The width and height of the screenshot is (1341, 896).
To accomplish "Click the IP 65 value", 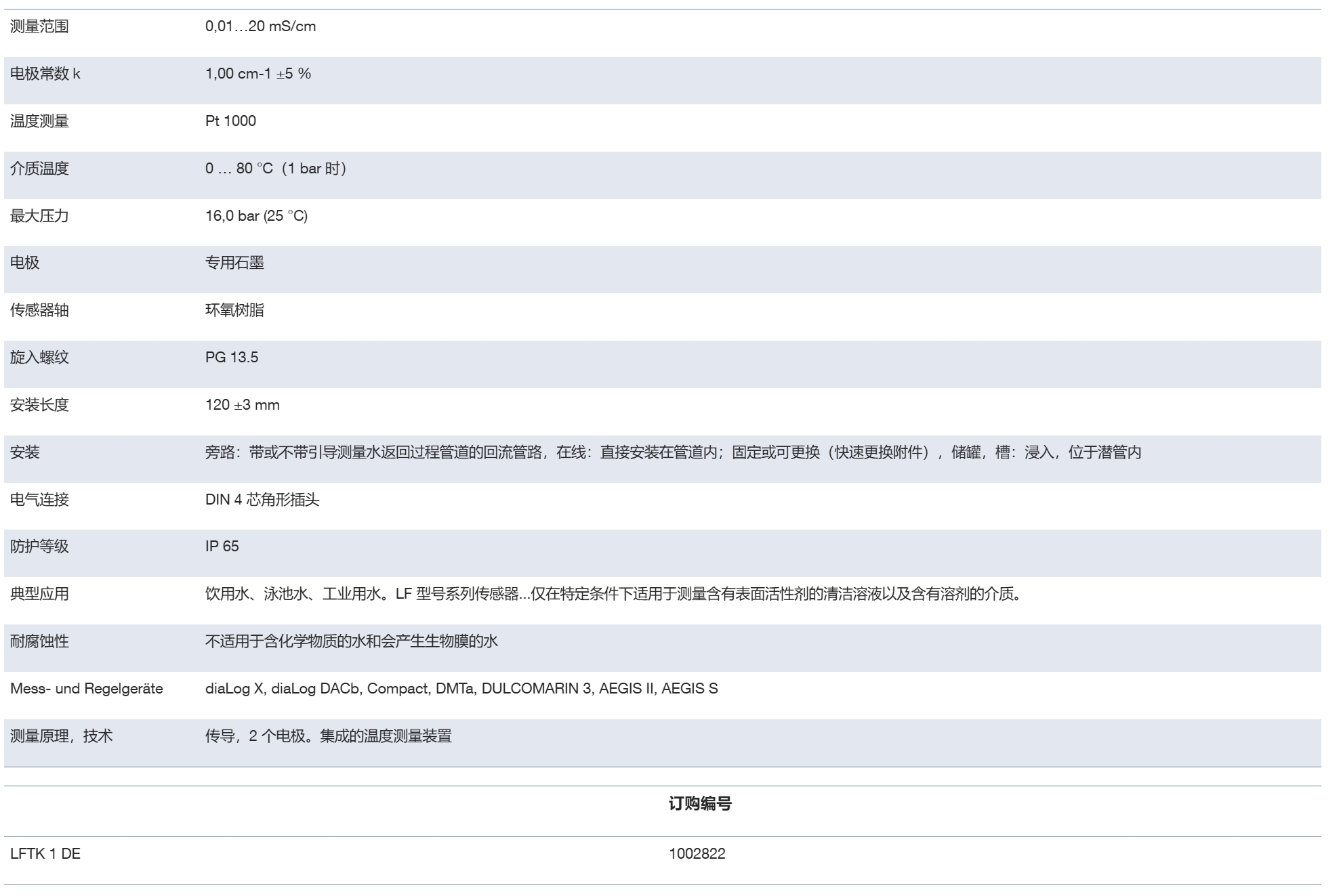I will click(222, 547).
